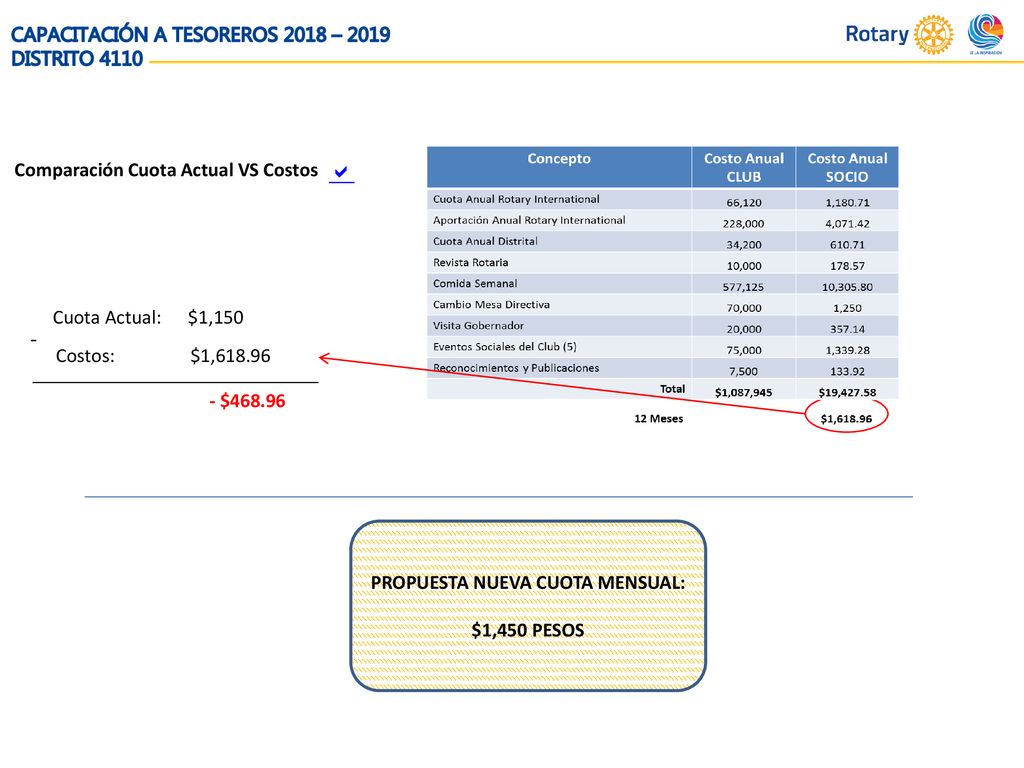Click the club cost value 66,120
Viewport: 1024px width, 768px height.
point(744,202)
